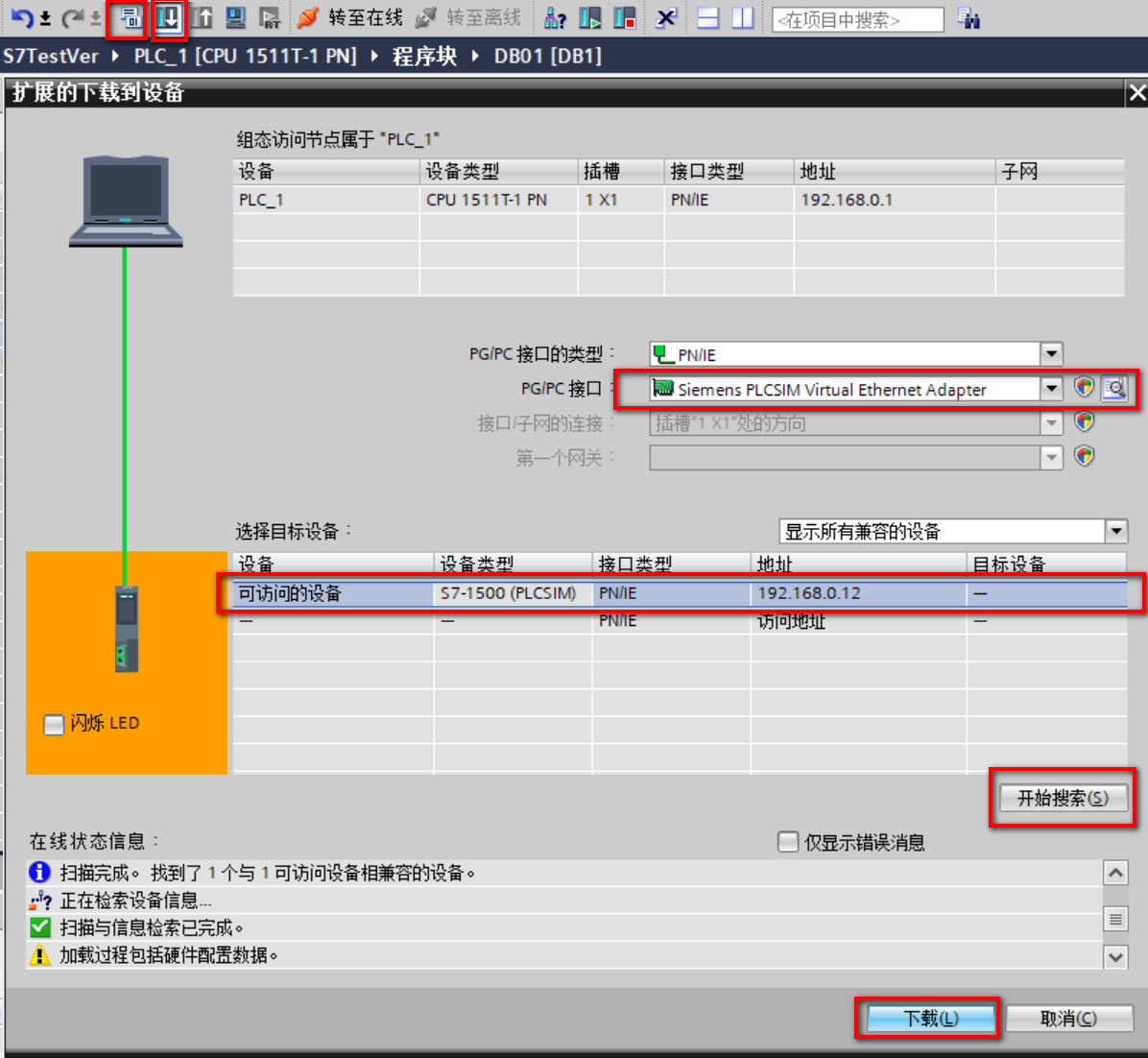Click the 程序块 breadcrumb
This screenshot has width=1148, height=1058.
pyautogui.click(x=424, y=57)
